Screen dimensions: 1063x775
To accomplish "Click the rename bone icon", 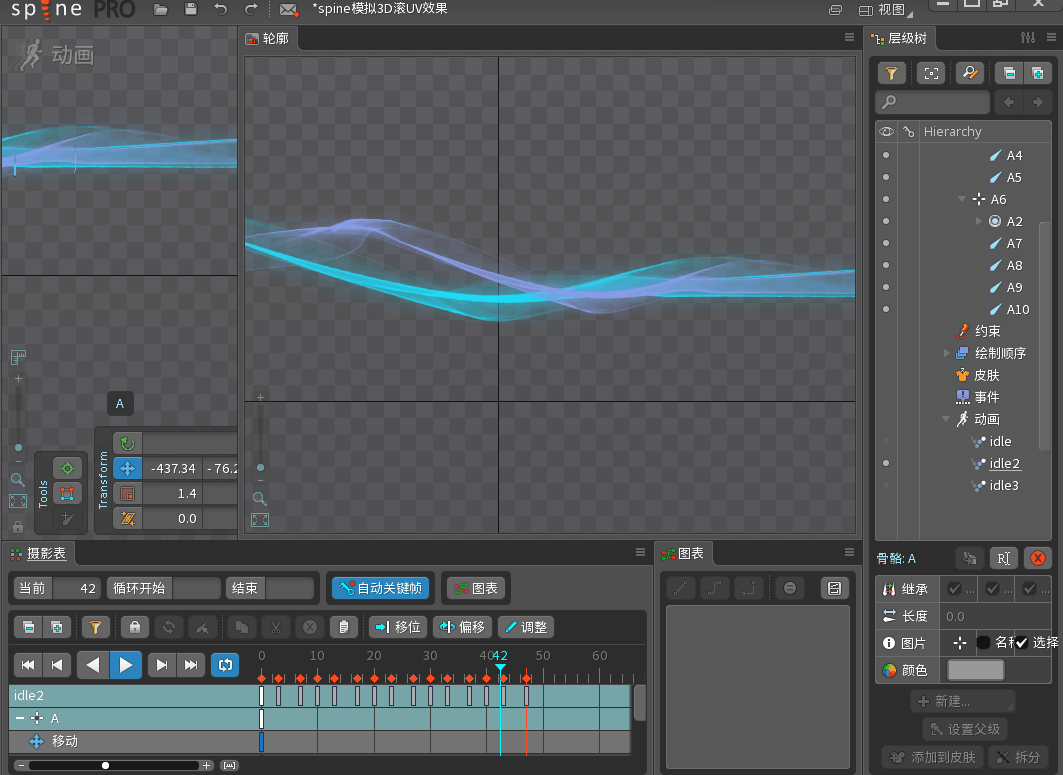I will coord(1004,558).
